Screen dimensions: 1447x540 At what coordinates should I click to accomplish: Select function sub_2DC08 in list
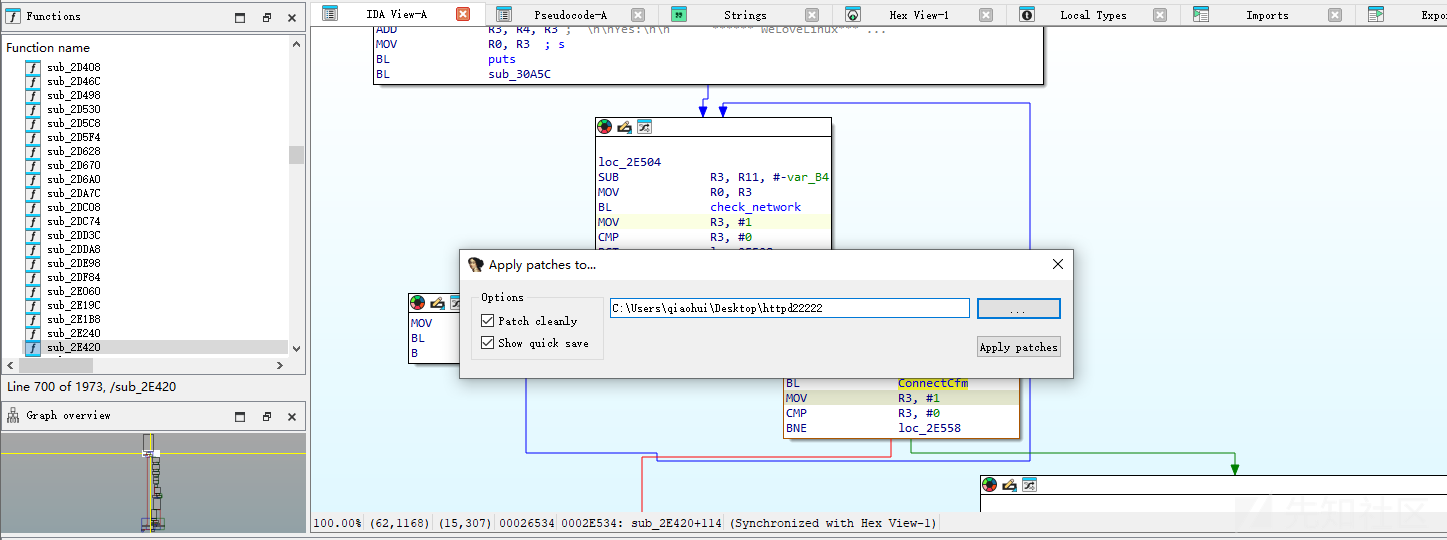(x=73, y=207)
